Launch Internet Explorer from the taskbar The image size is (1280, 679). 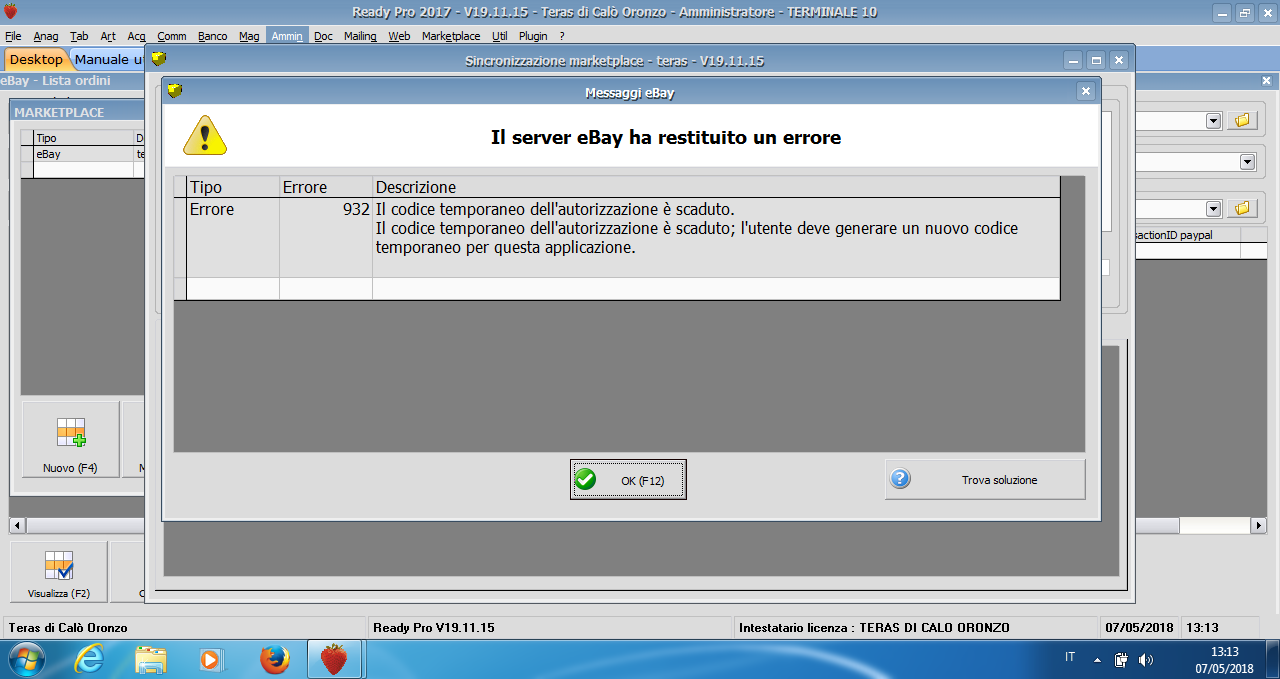tap(90, 659)
